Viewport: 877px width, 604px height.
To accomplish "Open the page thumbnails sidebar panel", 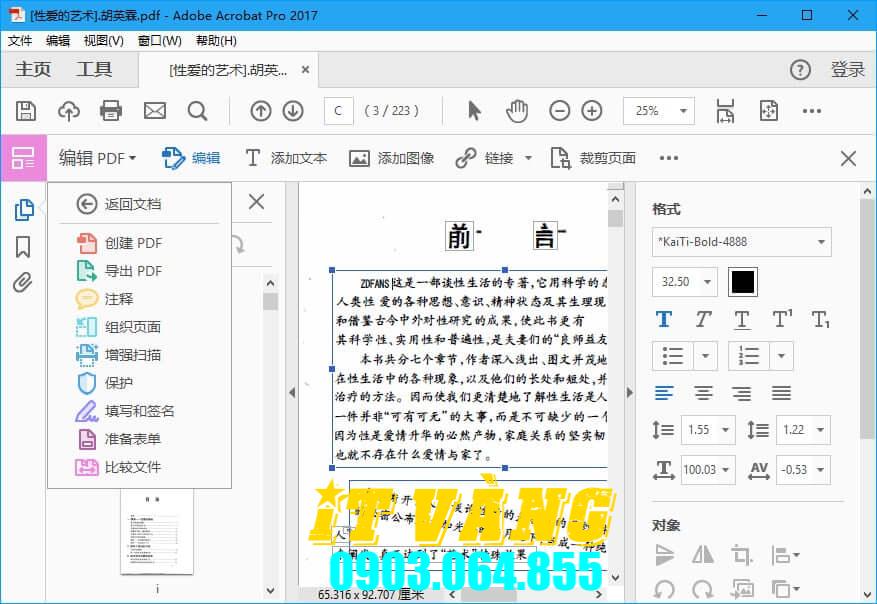I will [23, 211].
